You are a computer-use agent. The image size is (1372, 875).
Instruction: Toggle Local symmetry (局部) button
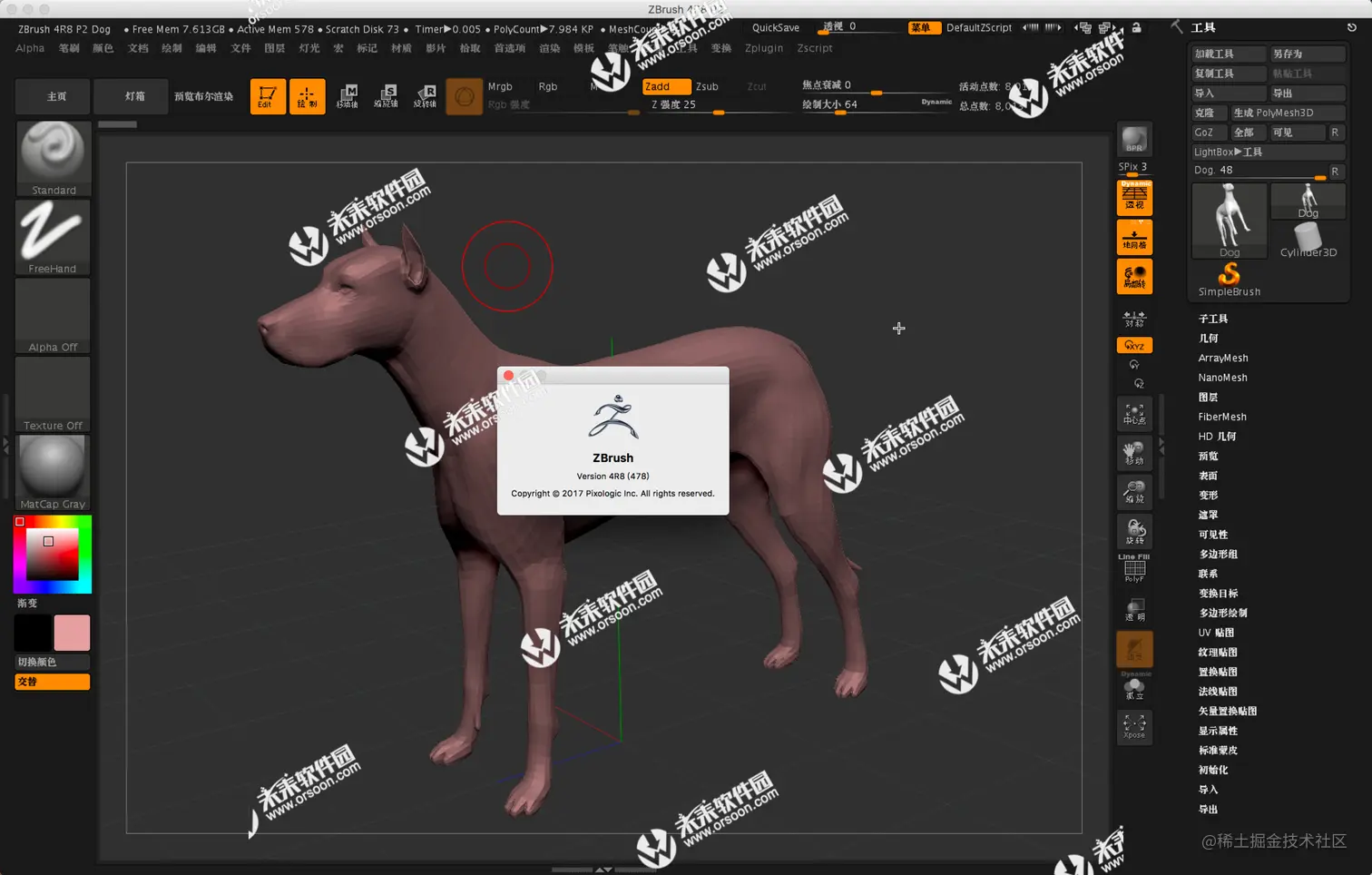click(x=1134, y=276)
